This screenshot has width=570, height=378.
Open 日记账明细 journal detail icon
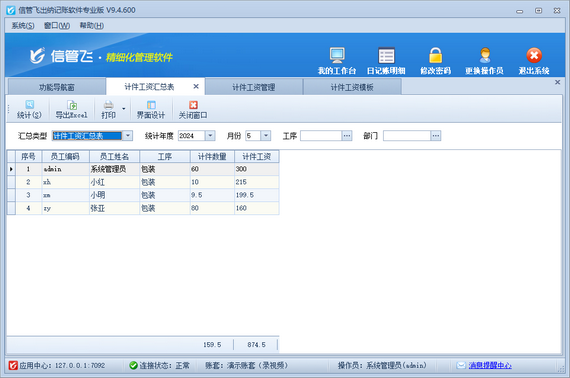pos(386,56)
